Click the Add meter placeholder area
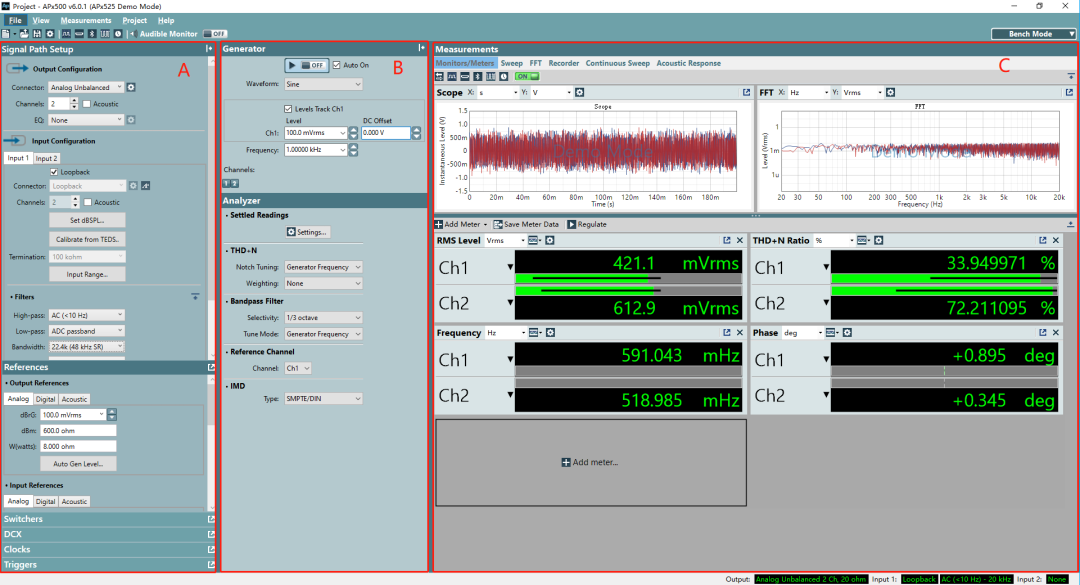This screenshot has height=585, width=1080. click(x=590, y=461)
